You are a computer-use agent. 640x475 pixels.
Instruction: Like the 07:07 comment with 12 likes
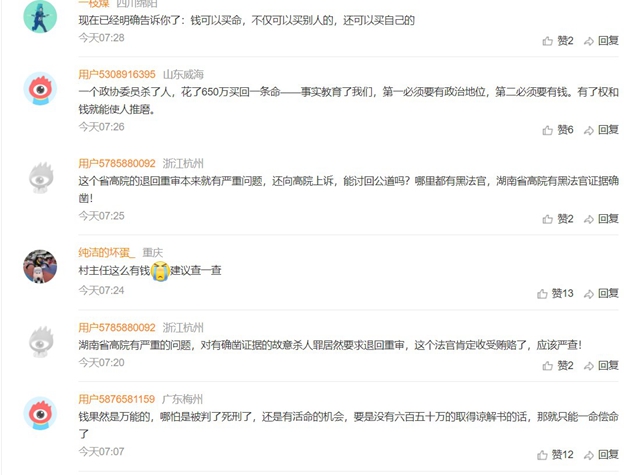[555, 455]
